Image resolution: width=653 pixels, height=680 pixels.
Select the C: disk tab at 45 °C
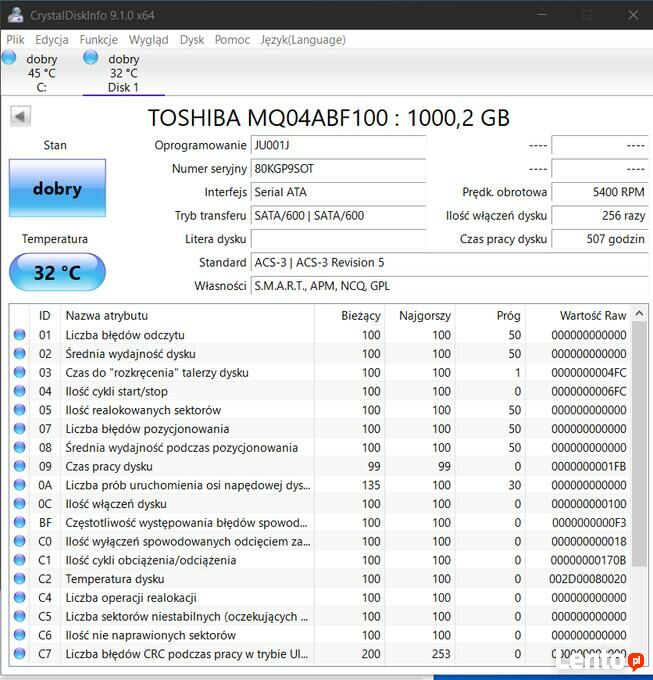point(41,73)
